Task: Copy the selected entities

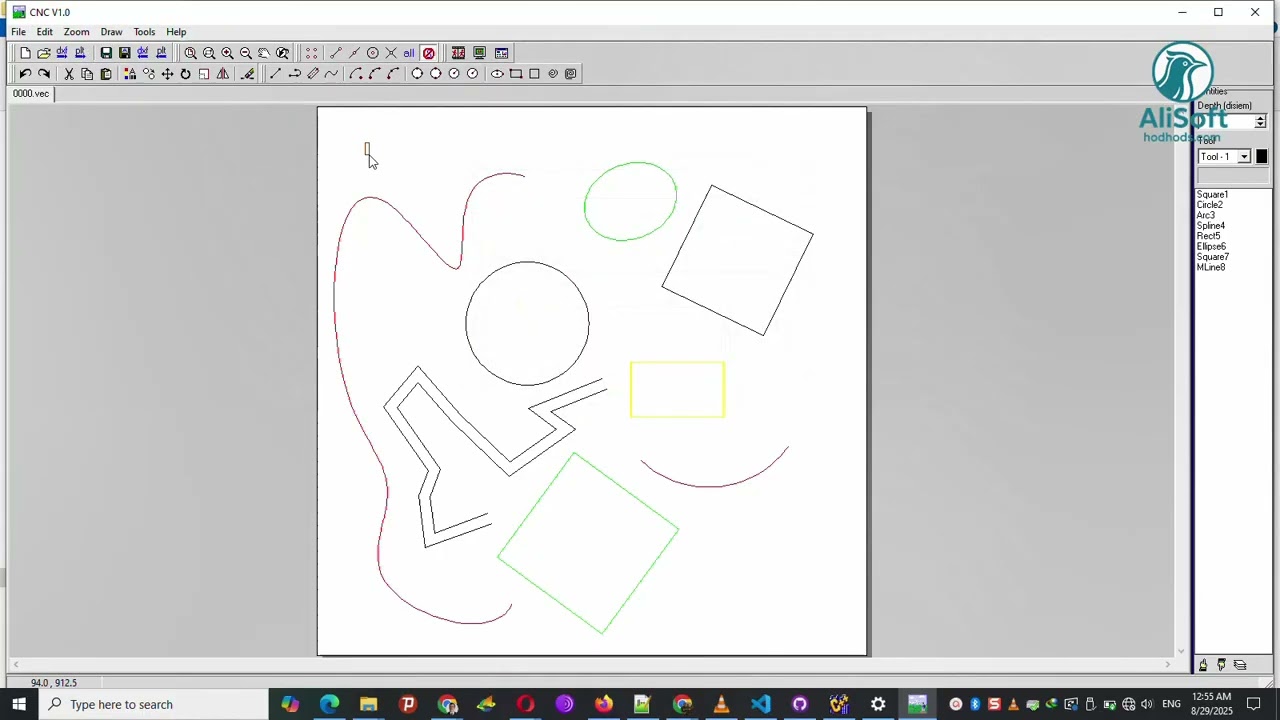Action: [87, 74]
